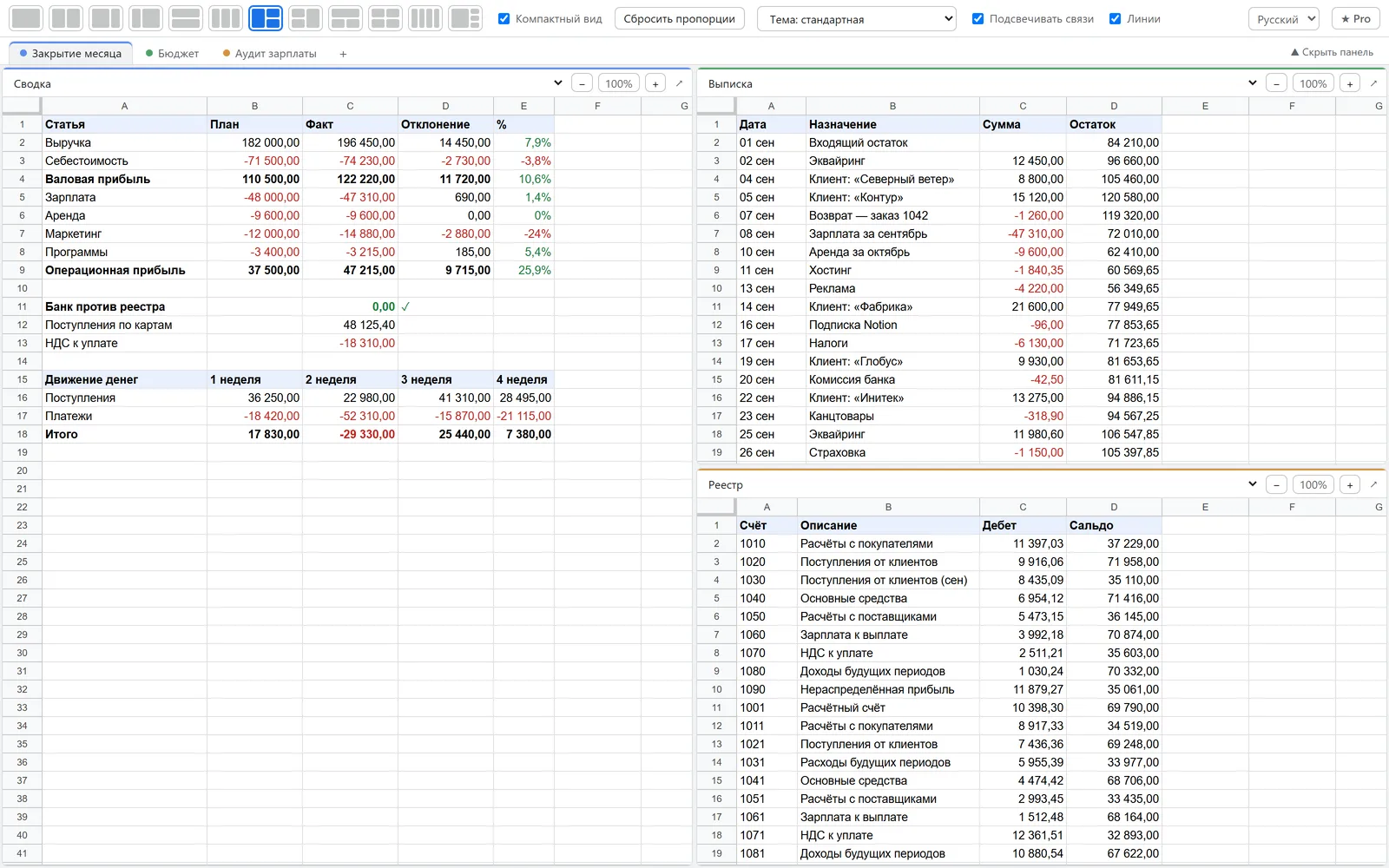Select the three columns layout

point(226,18)
